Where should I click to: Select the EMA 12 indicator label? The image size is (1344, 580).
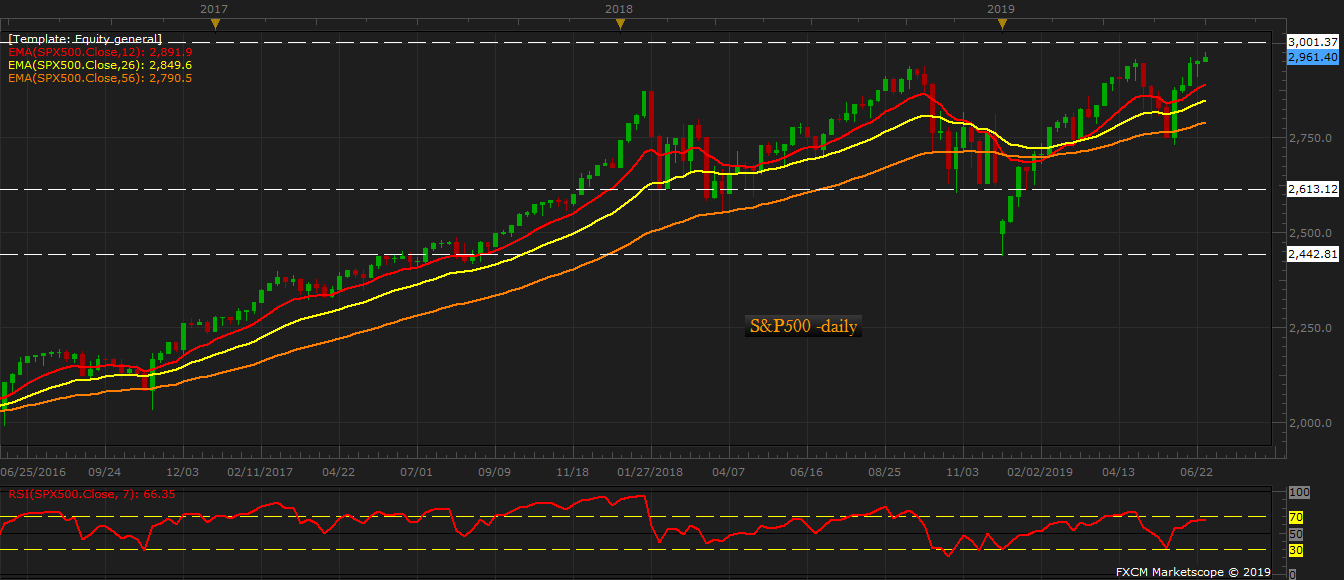coord(100,51)
